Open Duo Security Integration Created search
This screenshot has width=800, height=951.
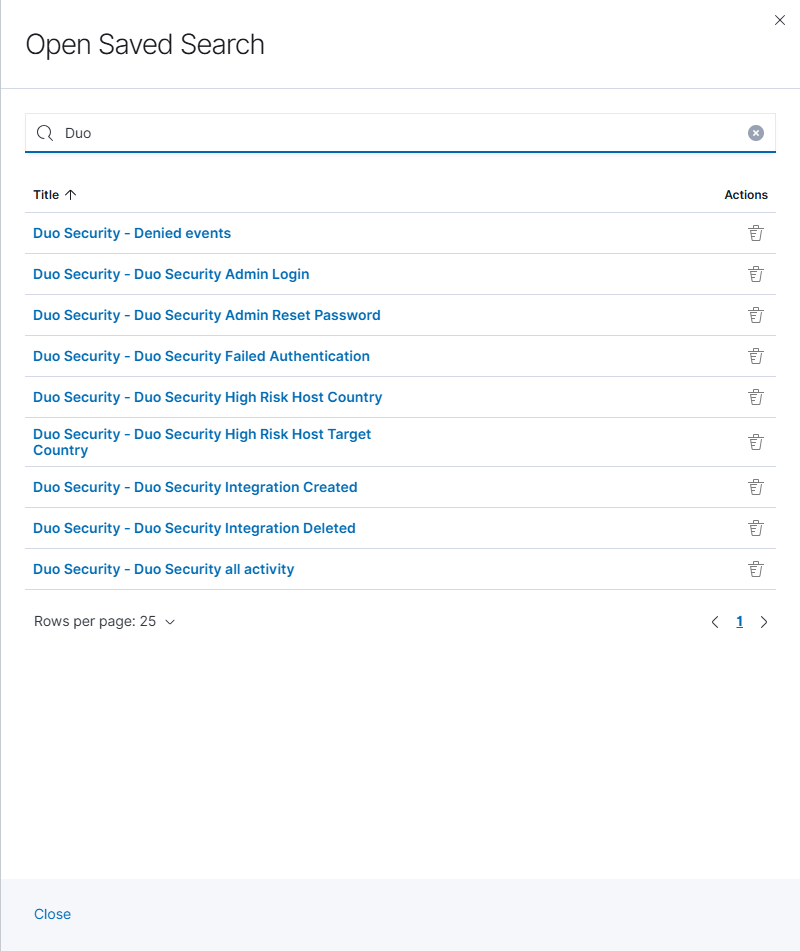pos(195,487)
